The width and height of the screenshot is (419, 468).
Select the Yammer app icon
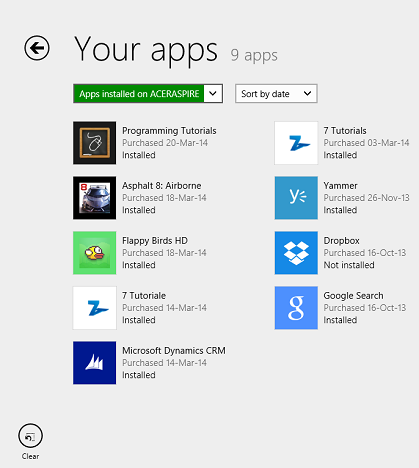point(296,198)
